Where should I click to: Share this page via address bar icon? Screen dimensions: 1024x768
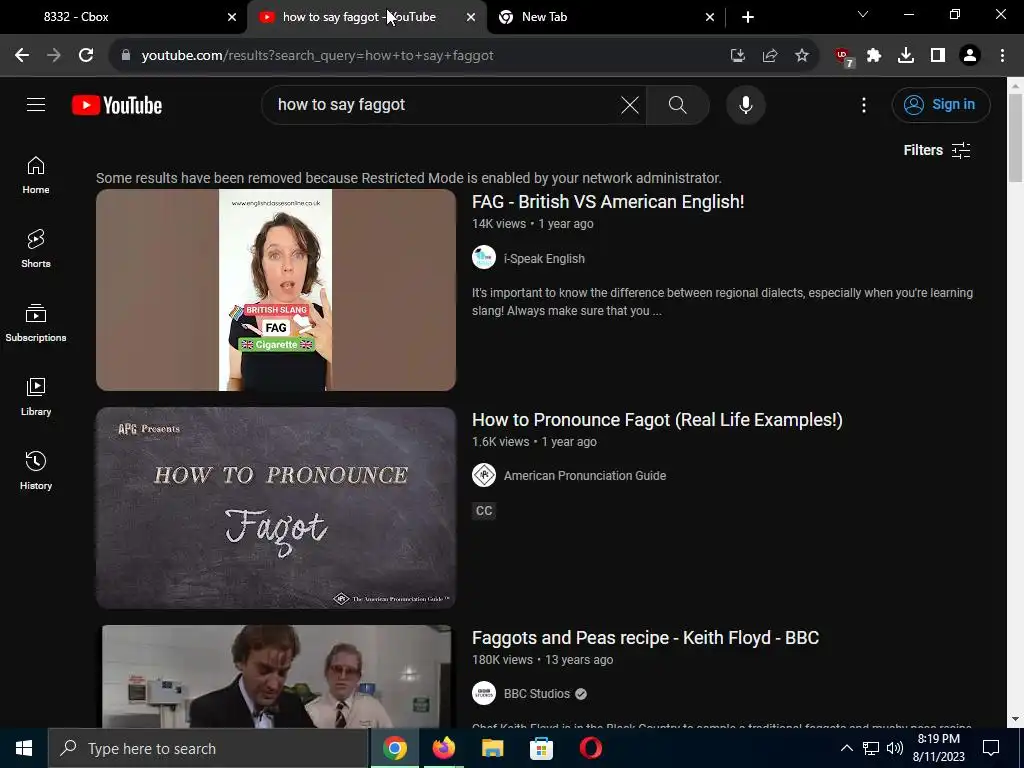pyautogui.click(x=770, y=56)
